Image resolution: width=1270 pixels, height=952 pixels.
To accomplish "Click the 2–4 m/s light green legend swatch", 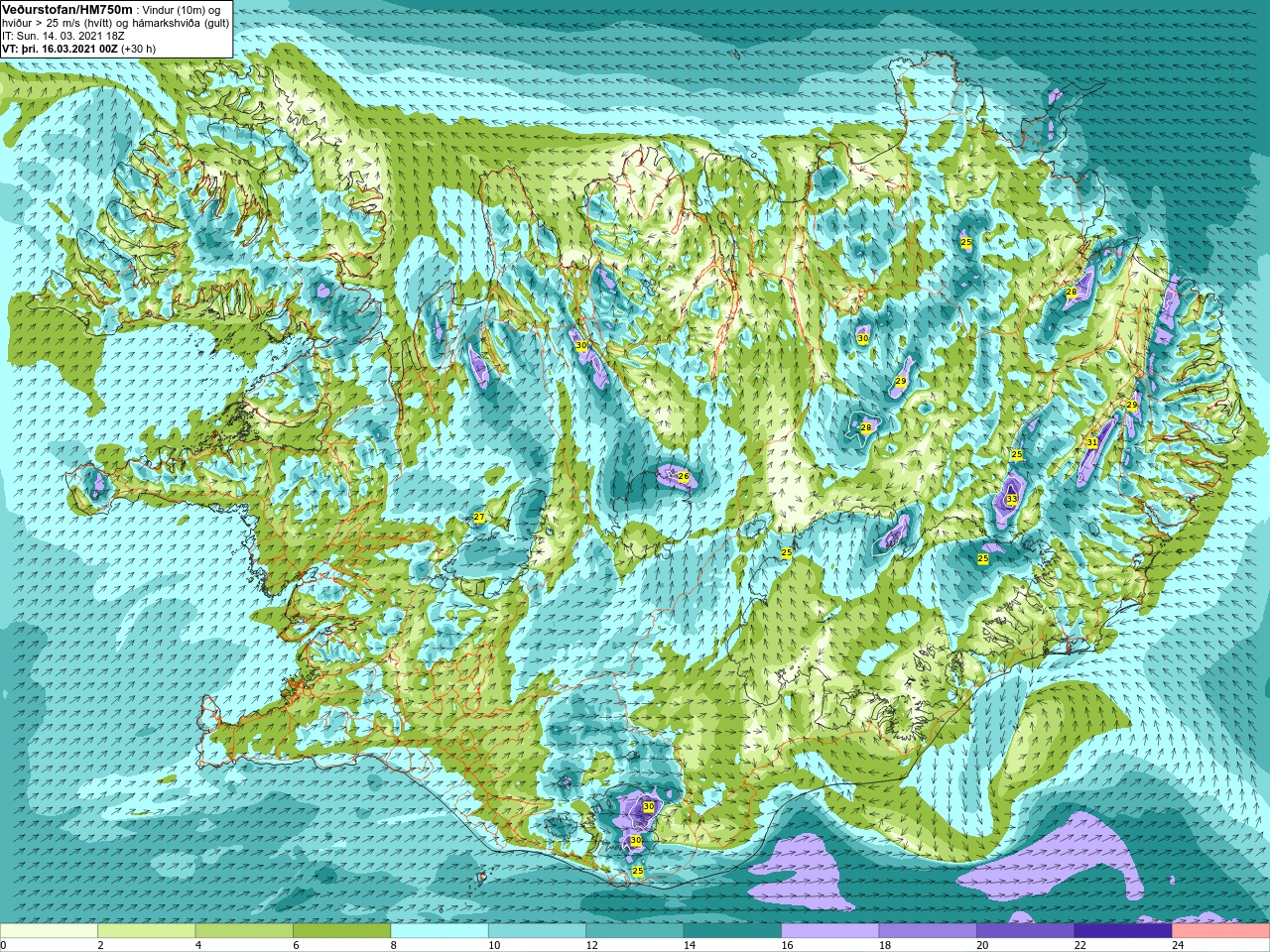I will point(146,931).
